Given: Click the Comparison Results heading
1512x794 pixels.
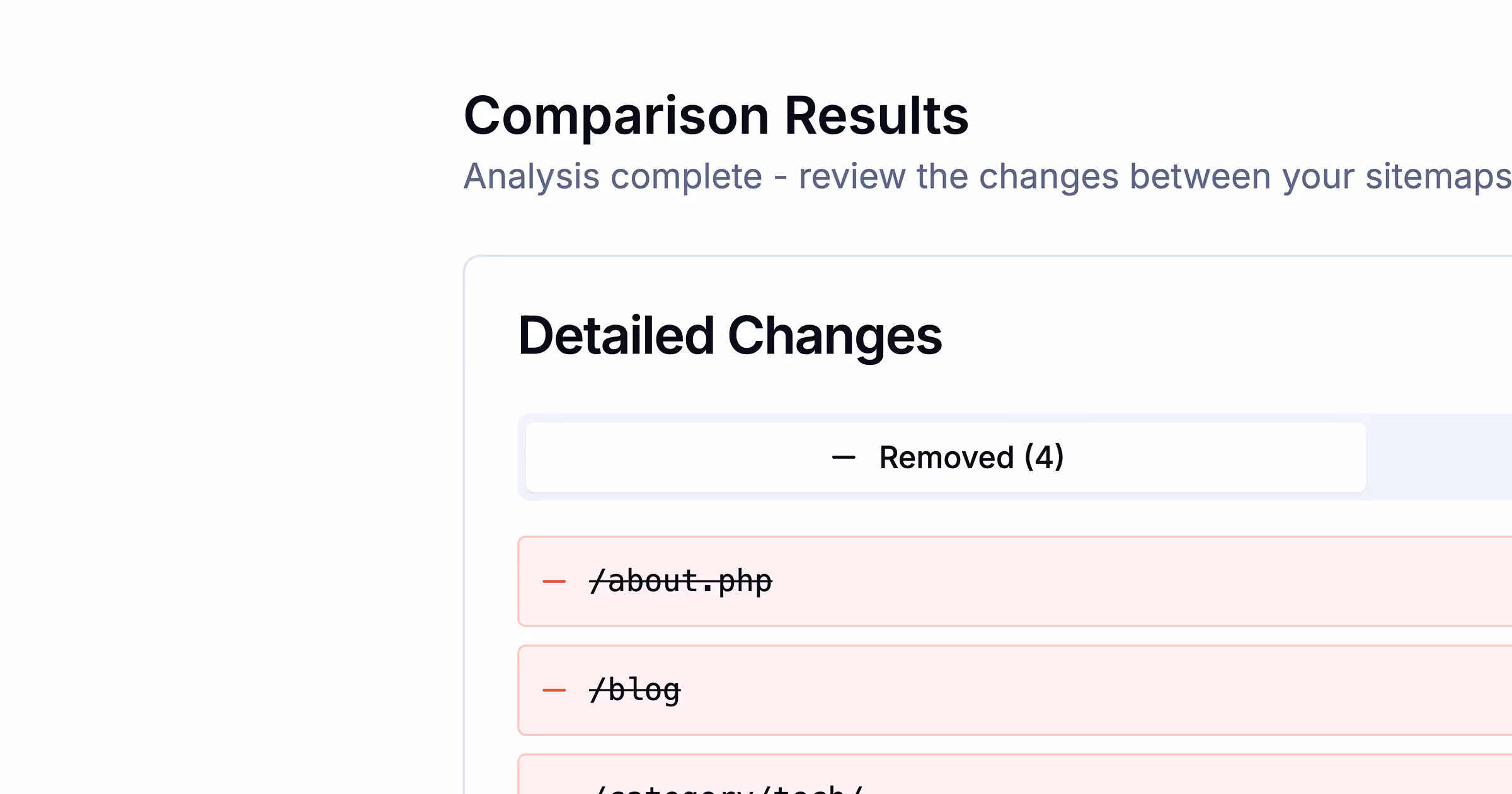Looking at the screenshot, I should click(x=716, y=116).
